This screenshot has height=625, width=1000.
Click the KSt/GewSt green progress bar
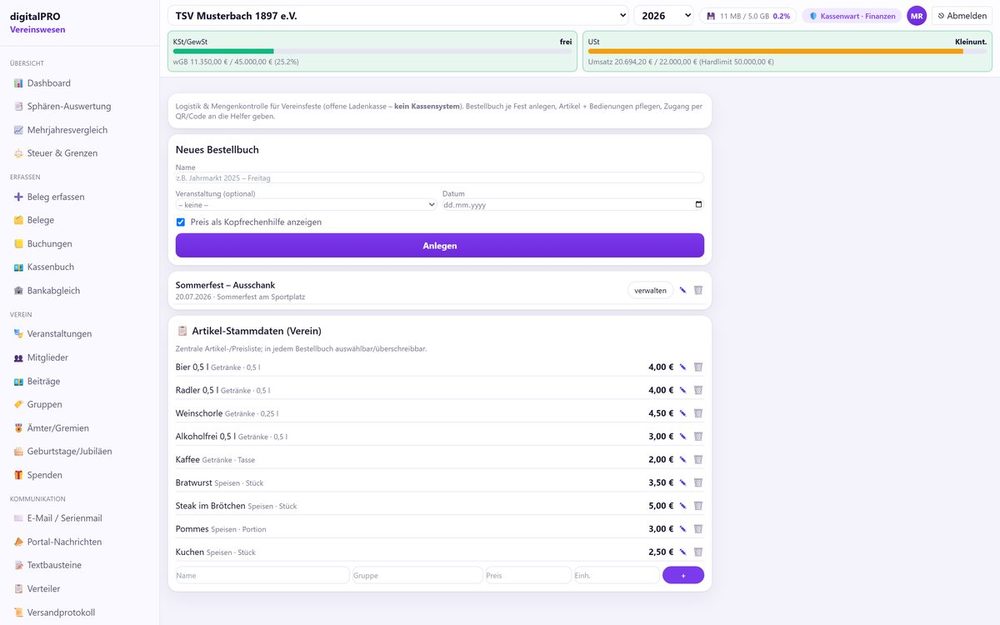pyautogui.click(x=223, y=51)
